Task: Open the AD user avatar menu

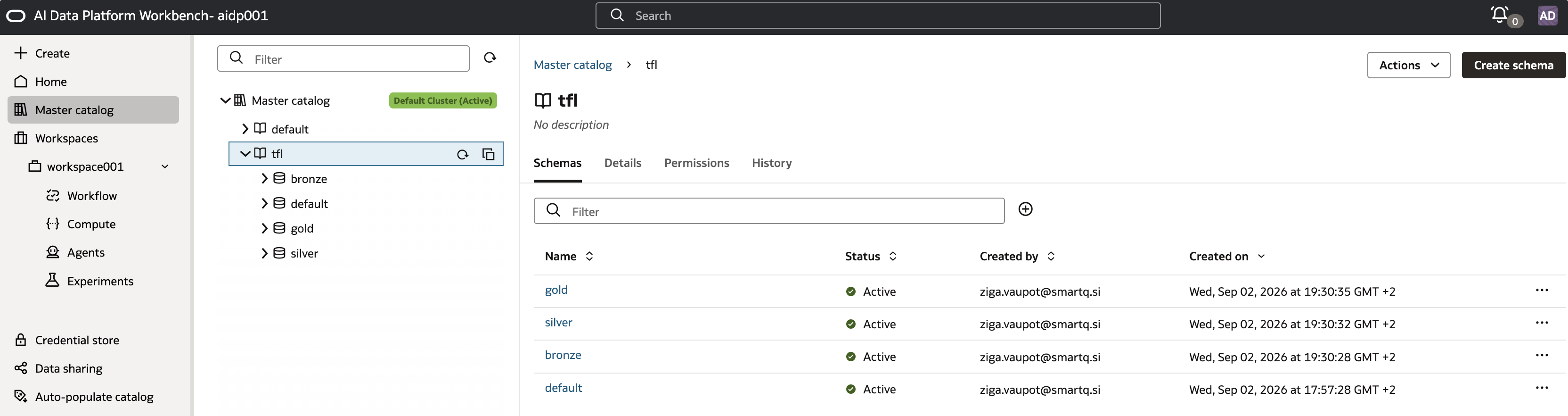Action: (x=1547, y=16)
